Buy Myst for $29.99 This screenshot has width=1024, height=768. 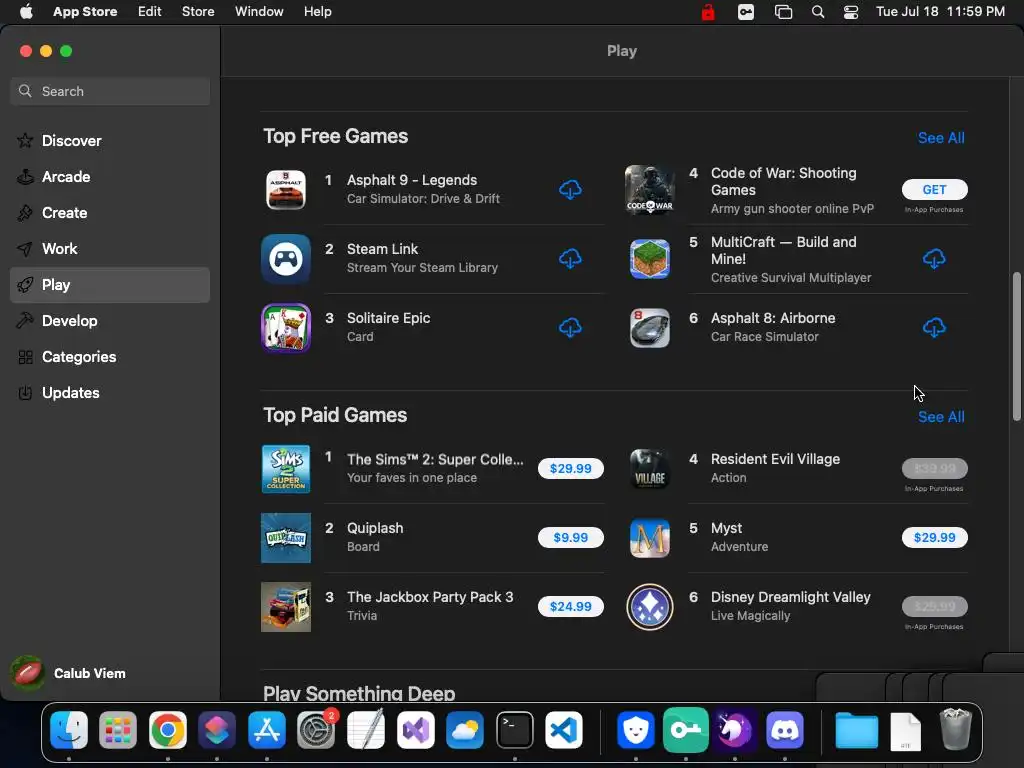tap(935, 537)
